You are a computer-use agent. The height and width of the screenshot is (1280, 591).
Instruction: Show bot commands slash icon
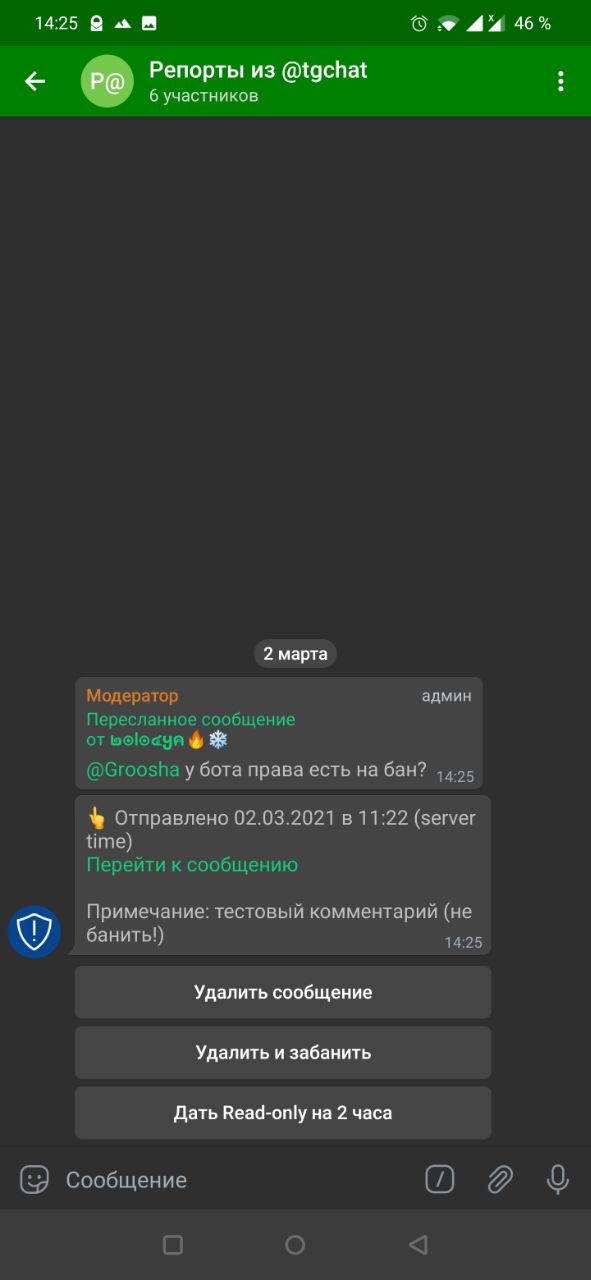440,1180
